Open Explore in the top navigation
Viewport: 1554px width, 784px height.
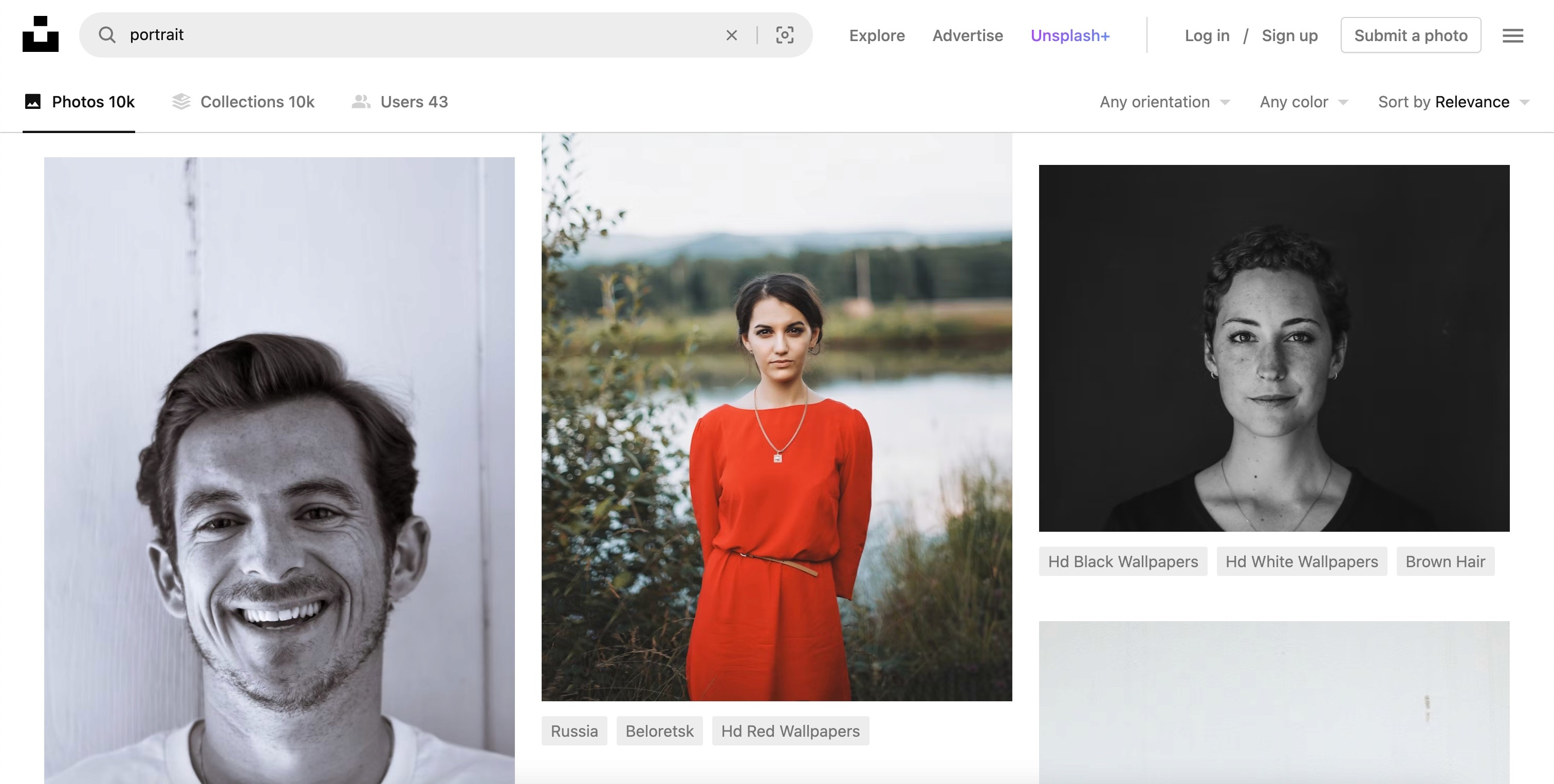(877, 35)
